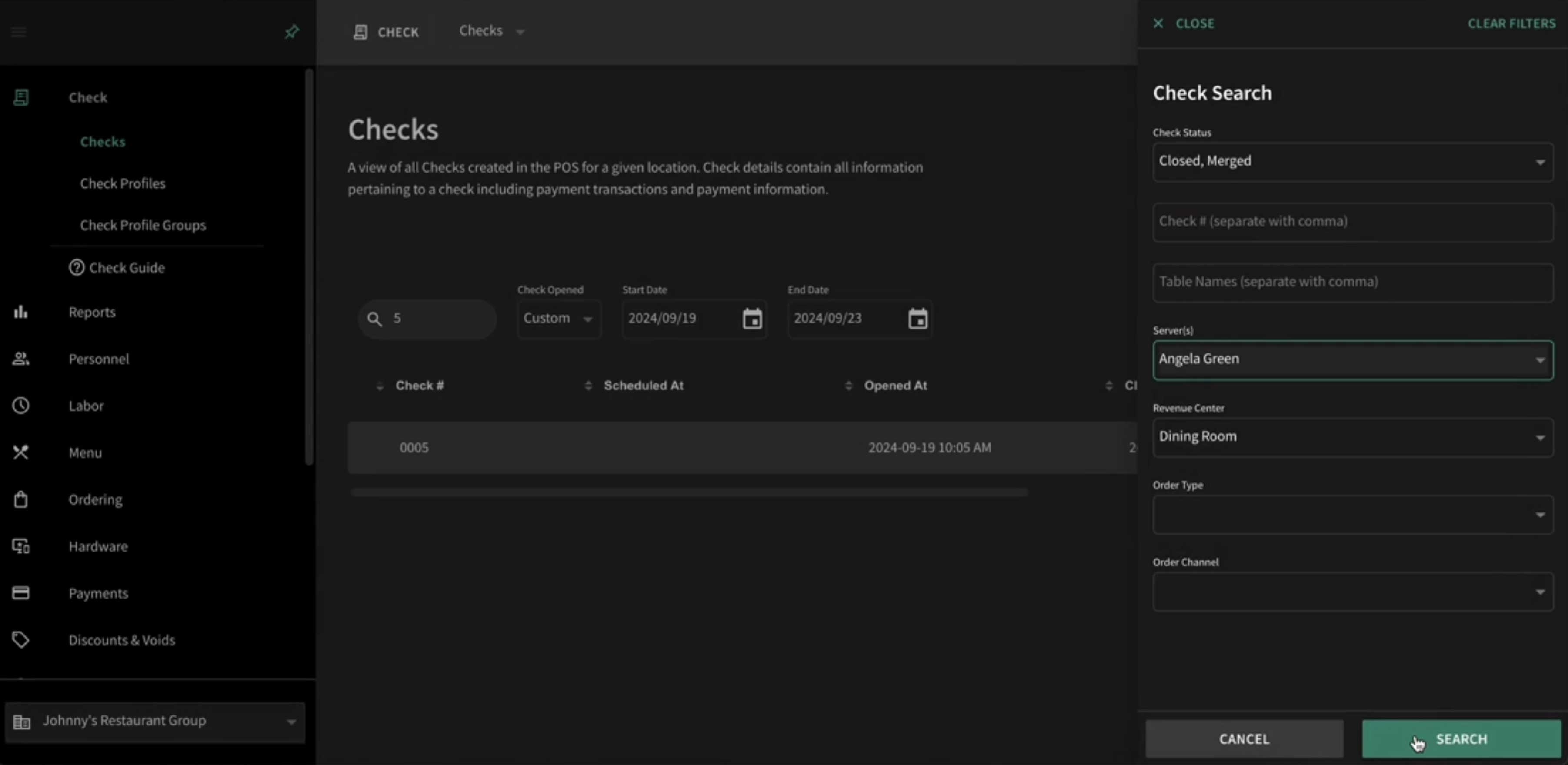Click the Reports bar chart icon
The width and height of the screenshot is (1568, 765).
click(21, 312)
